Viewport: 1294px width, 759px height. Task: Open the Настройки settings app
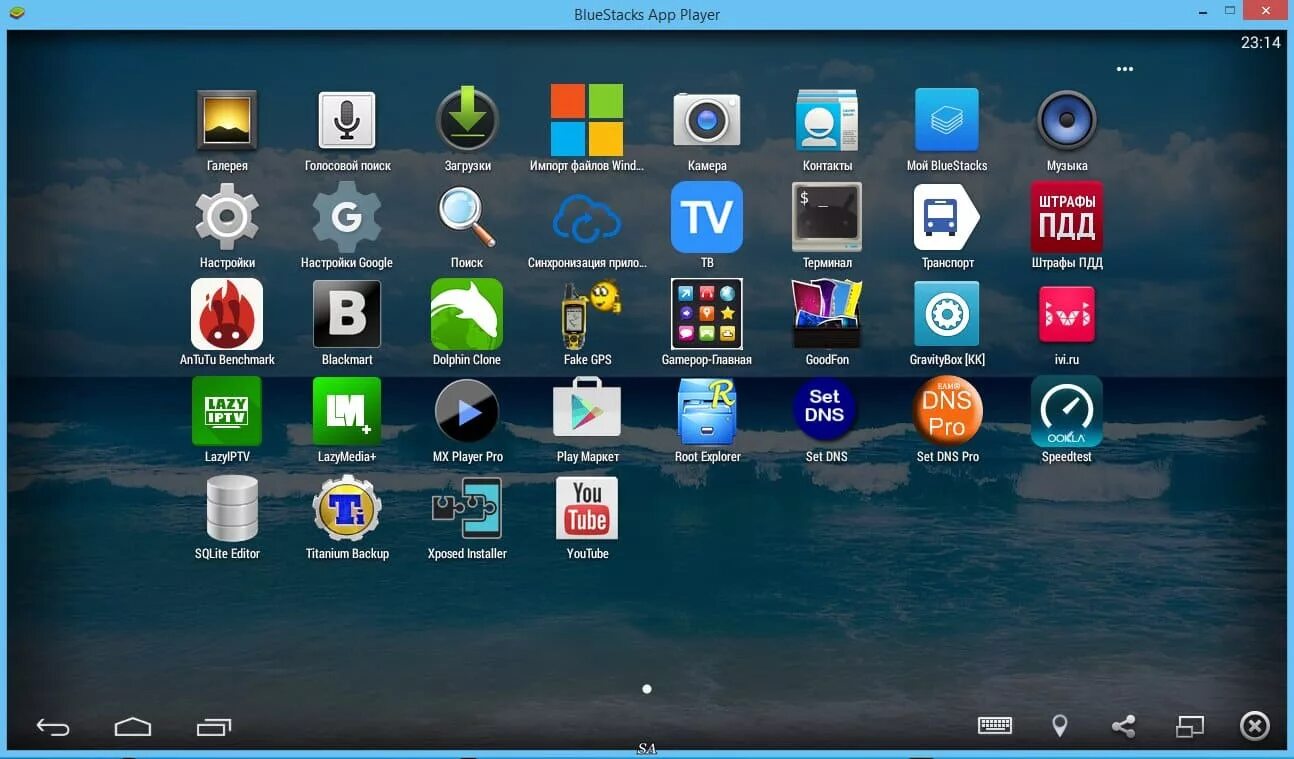pos(227,216)
